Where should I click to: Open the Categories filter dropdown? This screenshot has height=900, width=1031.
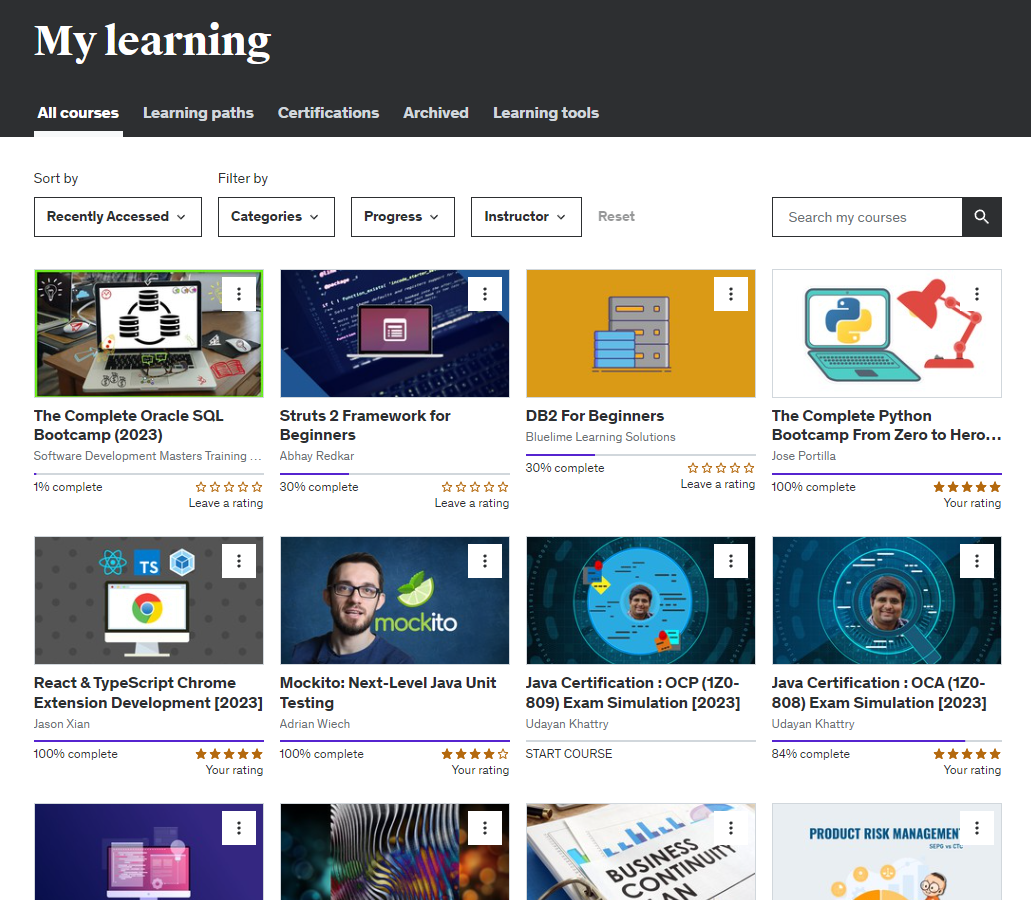275,217
